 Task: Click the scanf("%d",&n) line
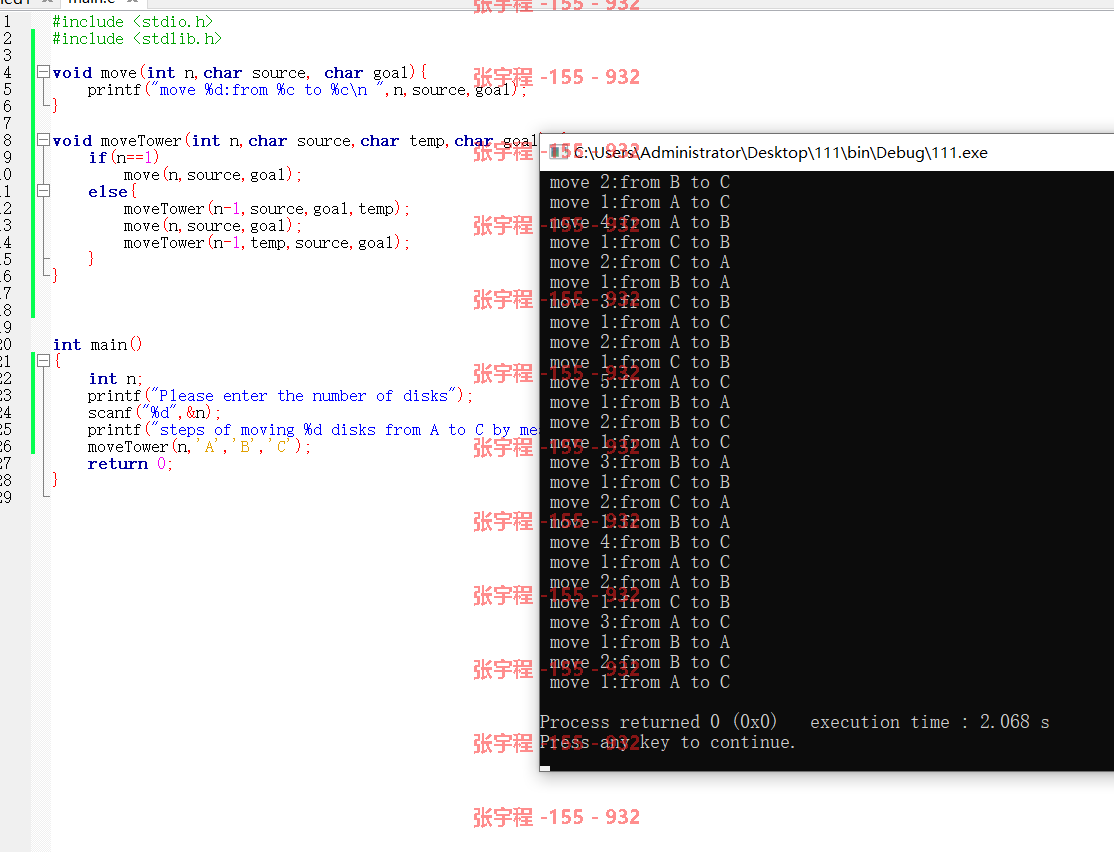(154, 413)
